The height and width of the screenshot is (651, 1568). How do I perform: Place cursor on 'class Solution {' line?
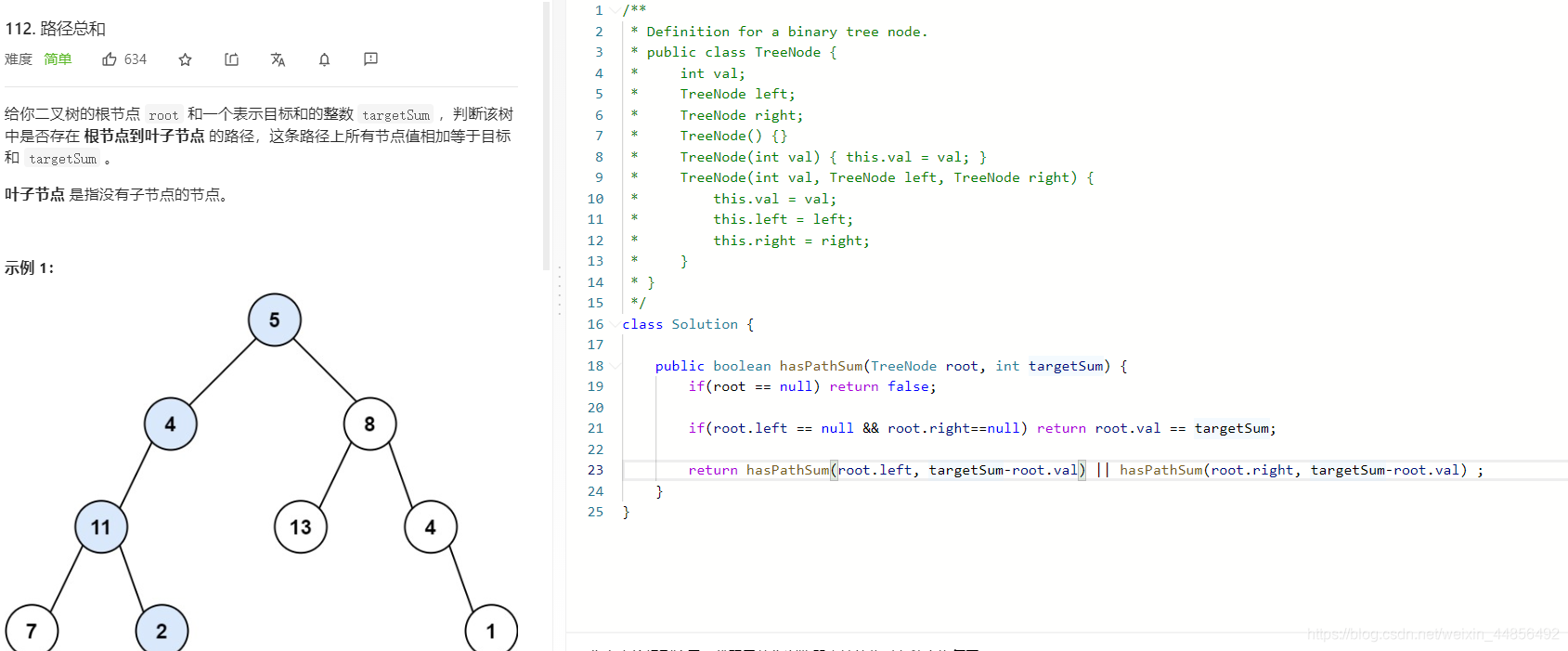[688, 324]
